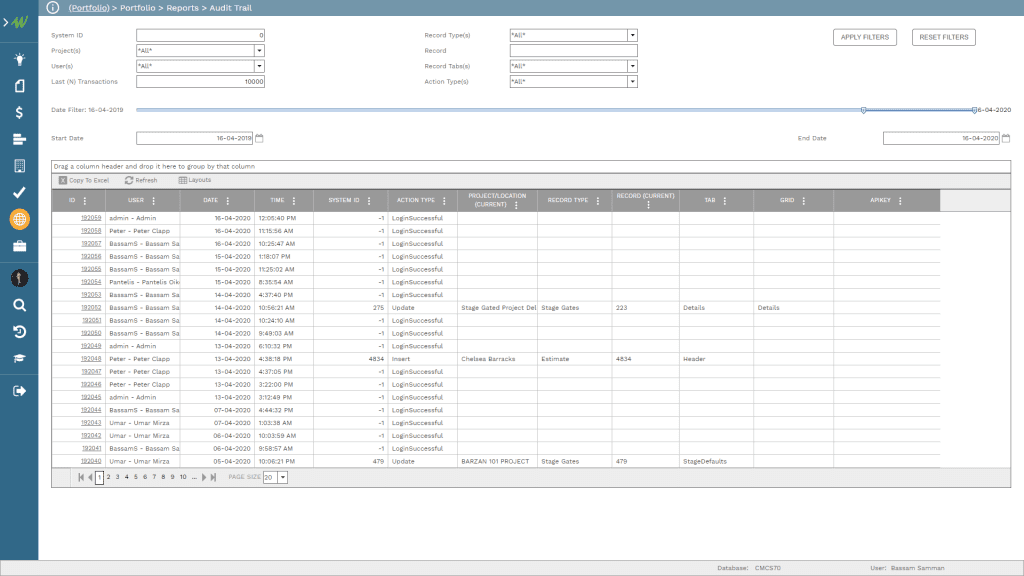
Task: Open the Page Size dropdown
Action: click(283, 477)
